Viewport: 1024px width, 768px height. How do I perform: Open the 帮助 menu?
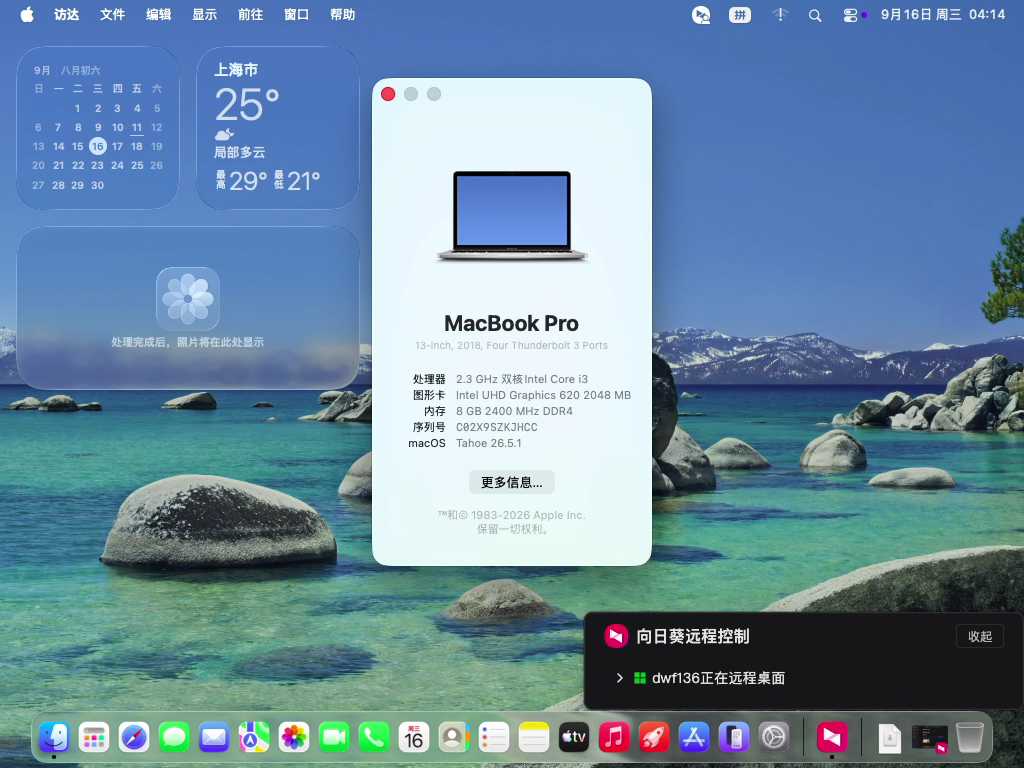click(x=342, y=14)
